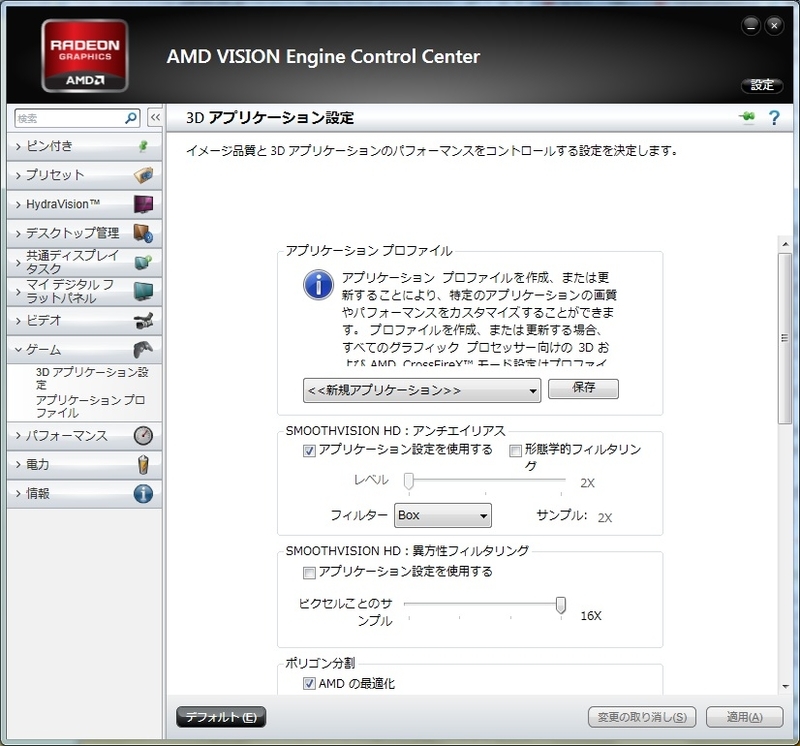The width and height of the screenshot is (800, 746).
Task: Click the gauge icon beside パフォーマンス
Action: click(x=143, y=435)
